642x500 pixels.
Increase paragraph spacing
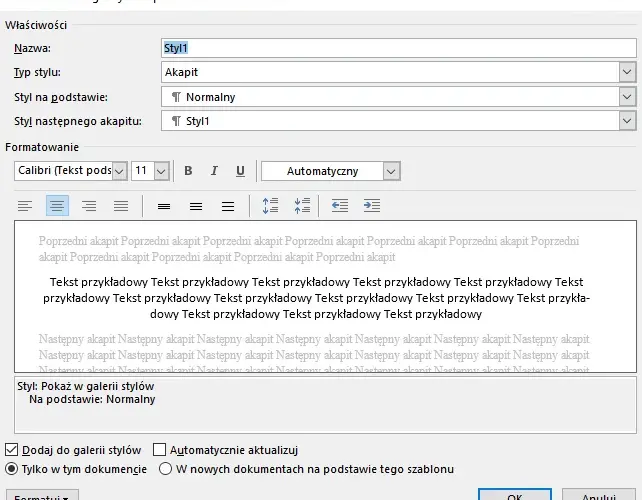click(270, 206)
